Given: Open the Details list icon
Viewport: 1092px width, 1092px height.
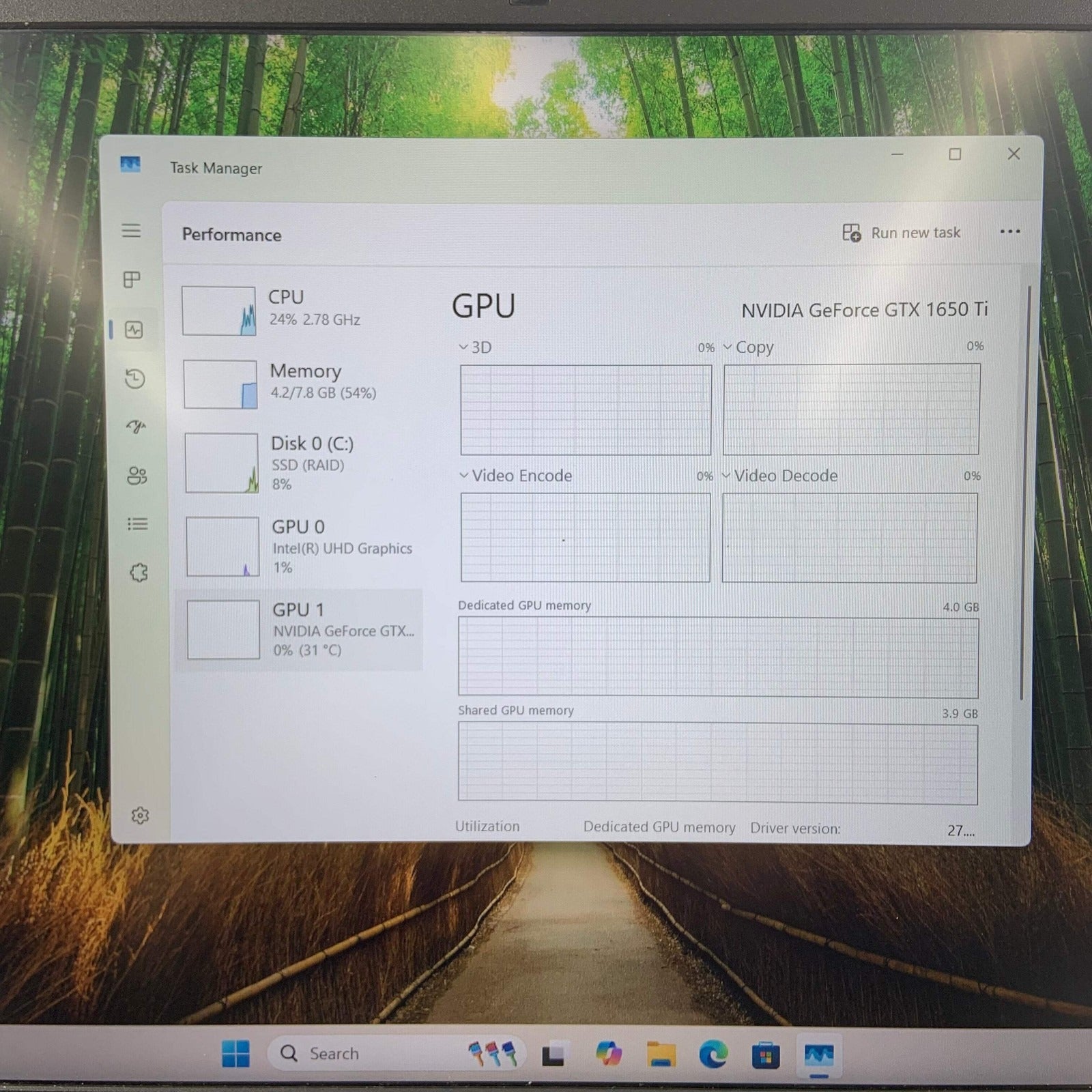Looking at the screenshot, I should click(x=137, y=524).
